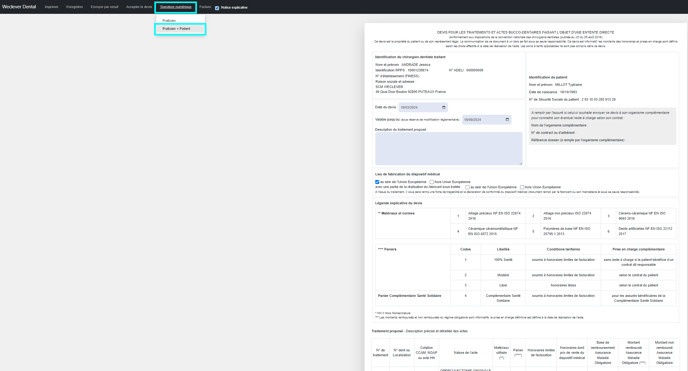This screenshot has width=688, height=371.
Task: Click 'Nom de l'organisme complémentaire' line
Action: pyautogui.click(x=559, y=125)
